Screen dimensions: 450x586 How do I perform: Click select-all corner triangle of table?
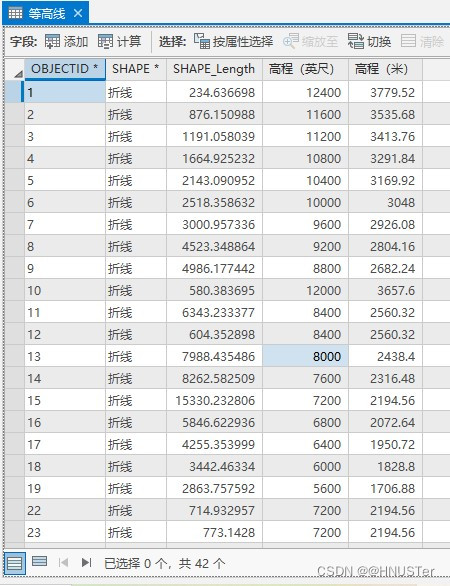pyautogui.click(x=18, y=74)
